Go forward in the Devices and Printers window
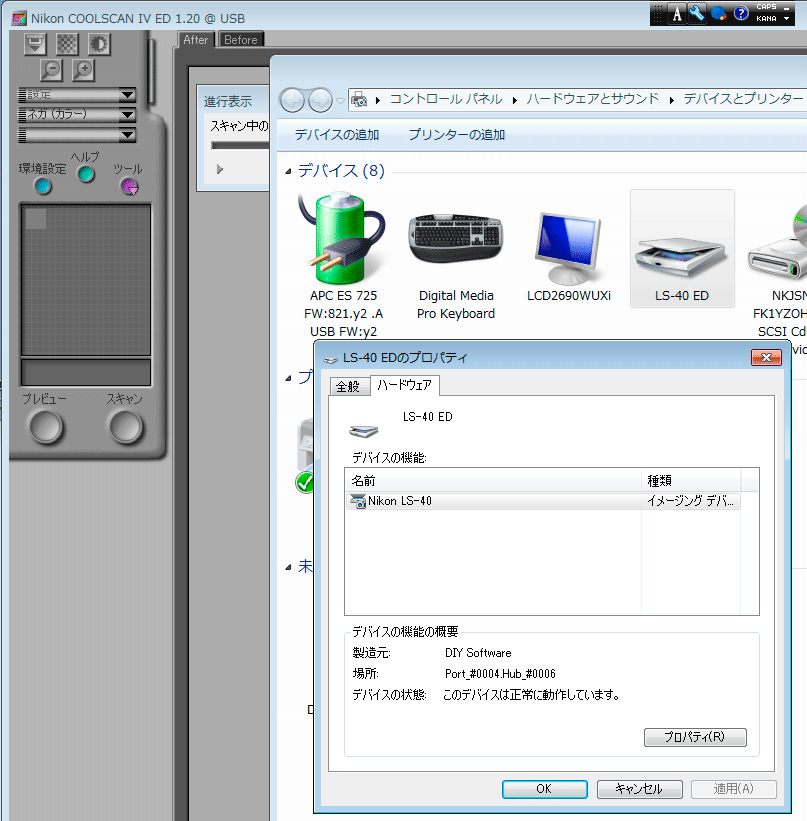The width and height of the screenshot is (807, 821). (x=320, y=100)
